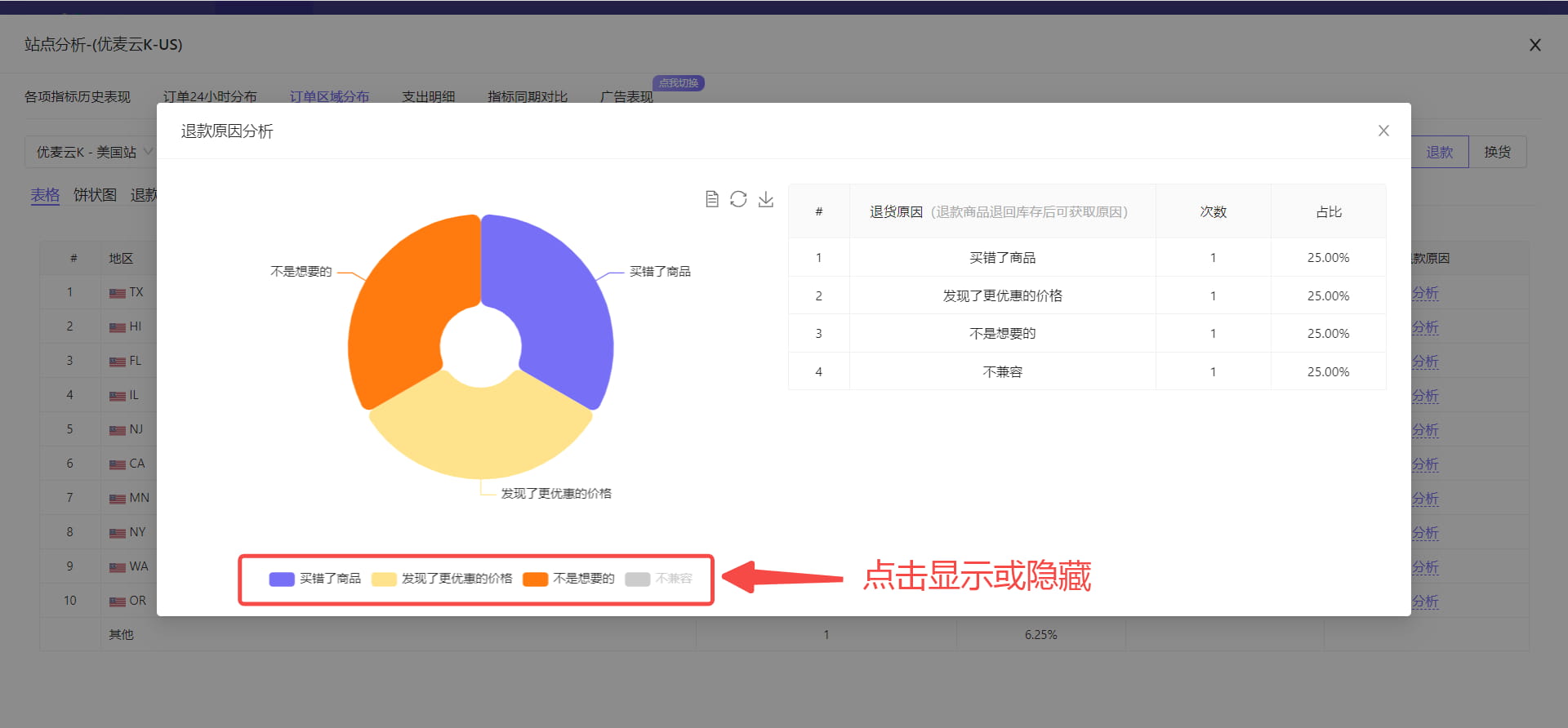Click the 点我切换 badge
Viewport: 1568px width, 728px height.
tap(679, 83)
